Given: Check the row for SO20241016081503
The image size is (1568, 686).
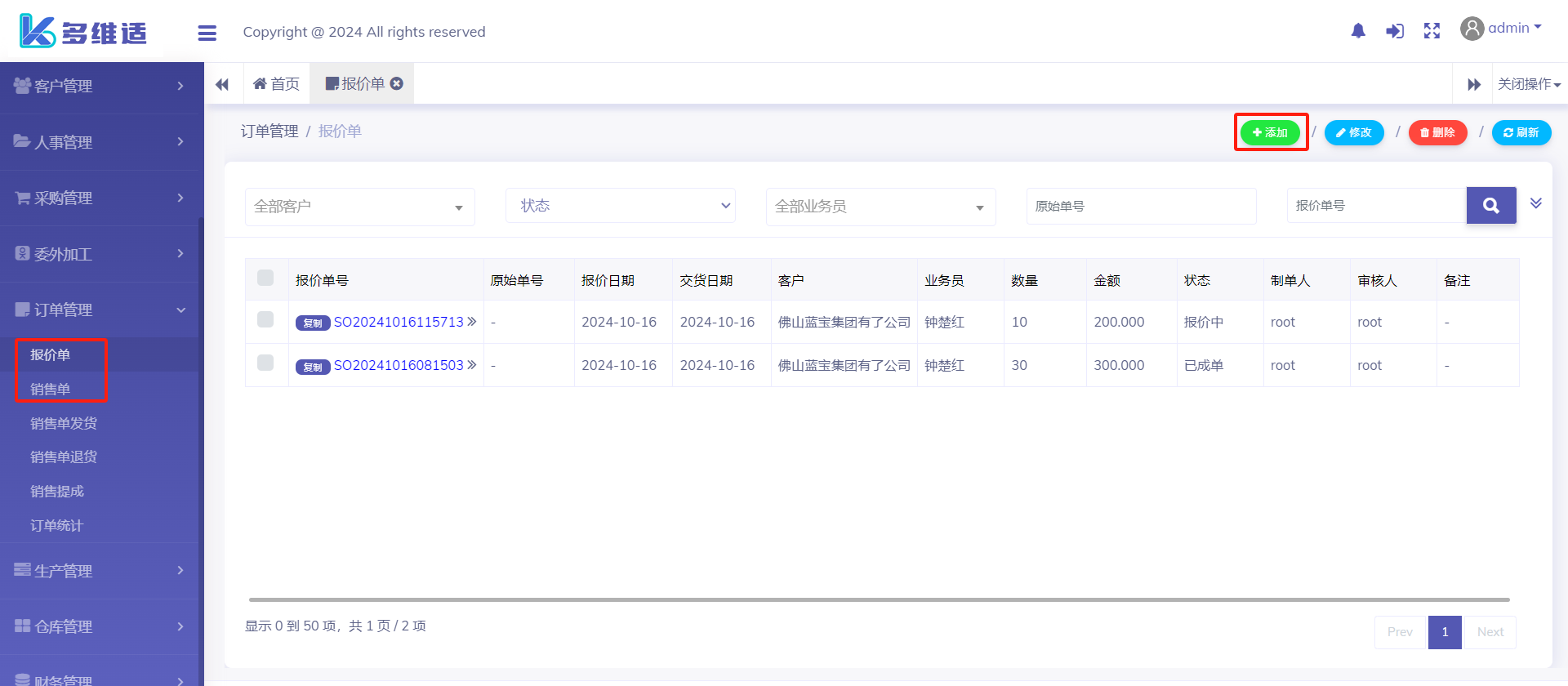Looking at the screenshot, I should (x=265, y=363).
